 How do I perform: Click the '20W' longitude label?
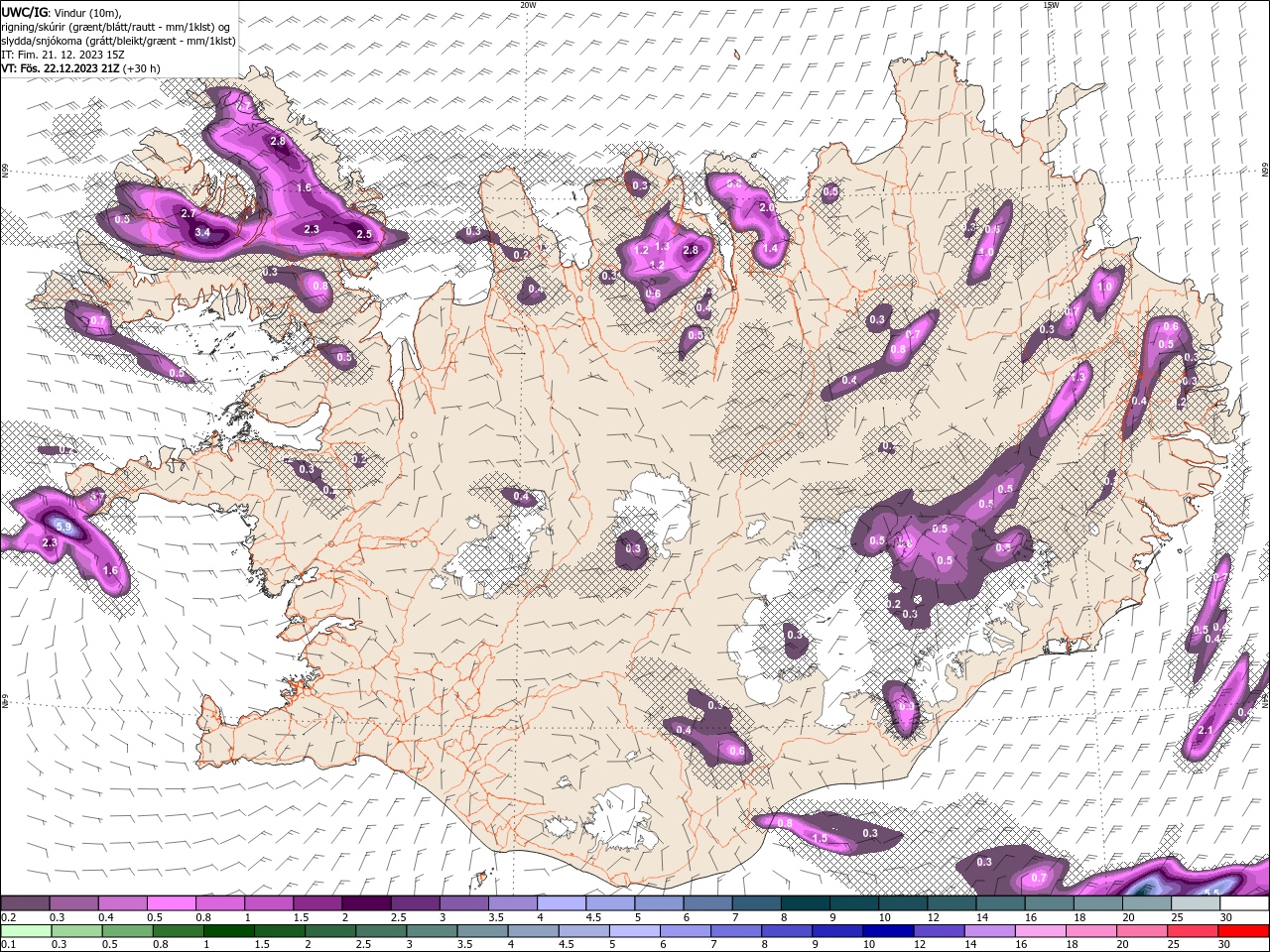[528, 5]
